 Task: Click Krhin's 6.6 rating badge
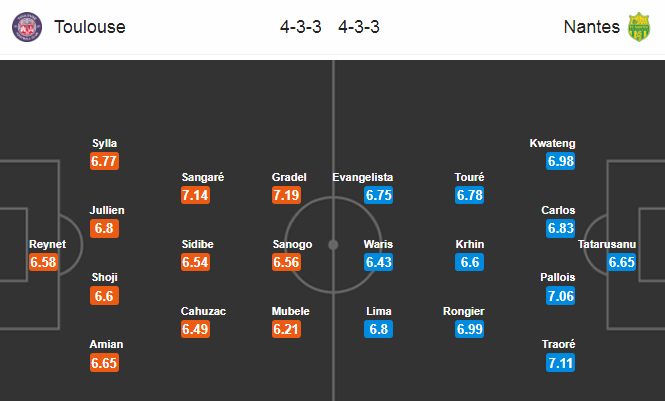pyautogui.click(x=469, y=262)
